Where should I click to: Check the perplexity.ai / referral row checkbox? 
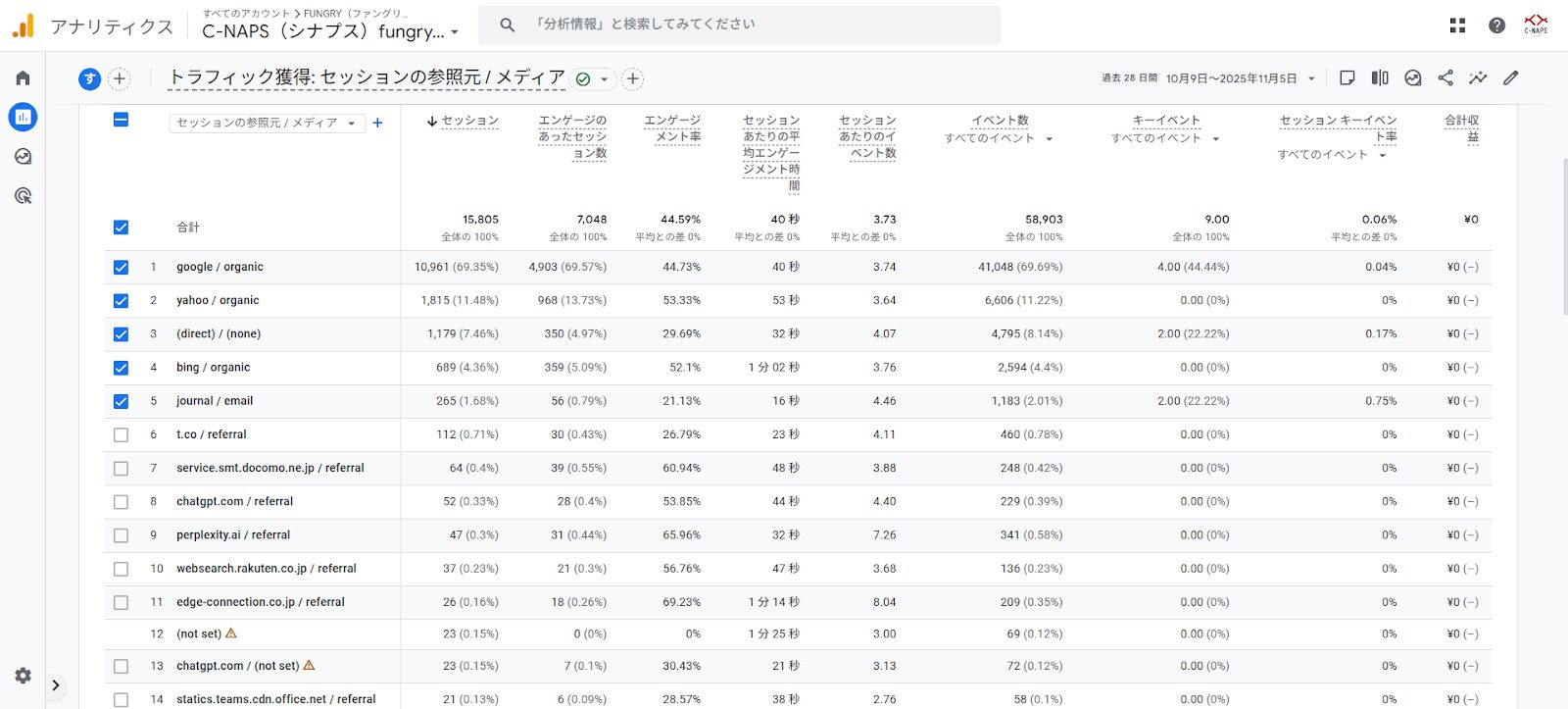point(121,535)
